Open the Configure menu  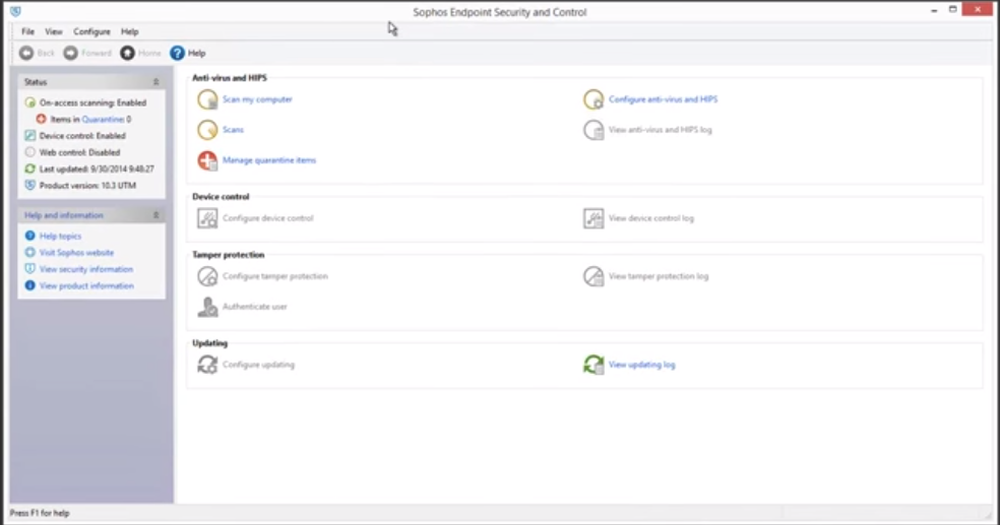pos(92,31)
